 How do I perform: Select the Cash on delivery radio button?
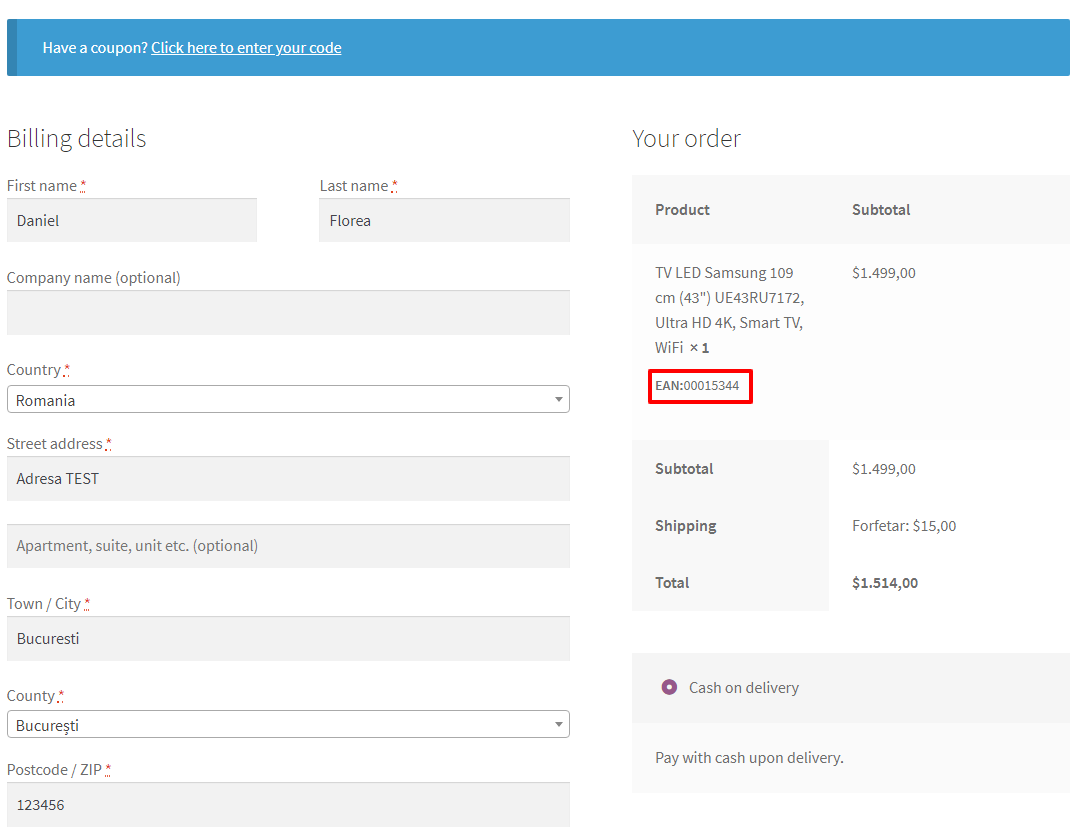(x=669, y=687)
